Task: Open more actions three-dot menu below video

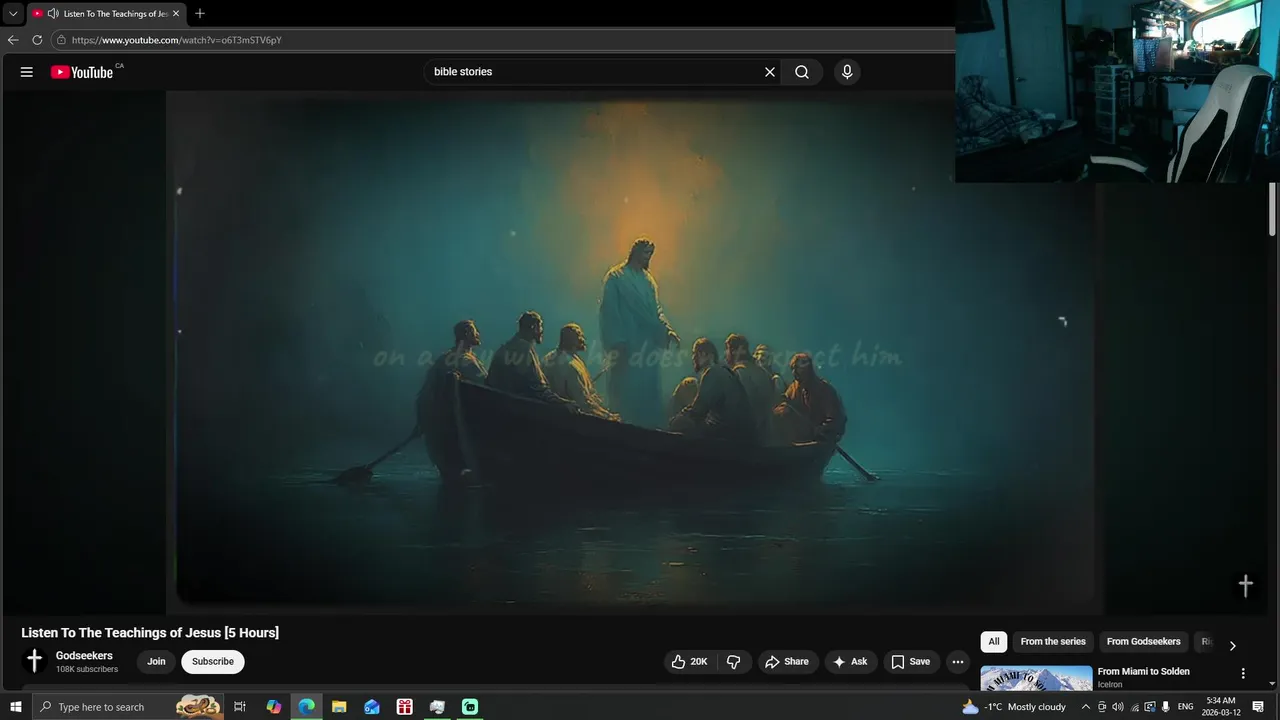Action: (958, 662)
